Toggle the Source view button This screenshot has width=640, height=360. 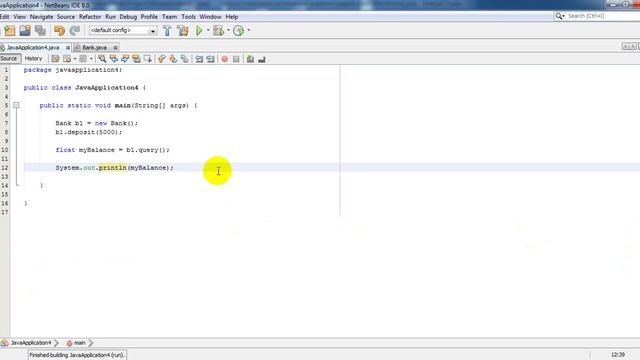(9, 59)
